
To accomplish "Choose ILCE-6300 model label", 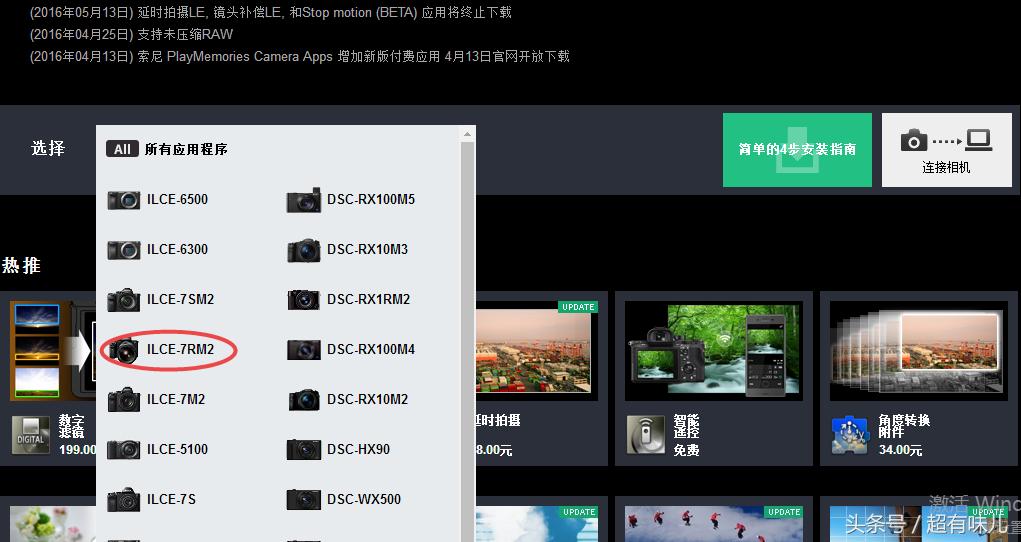I will 177,250.
